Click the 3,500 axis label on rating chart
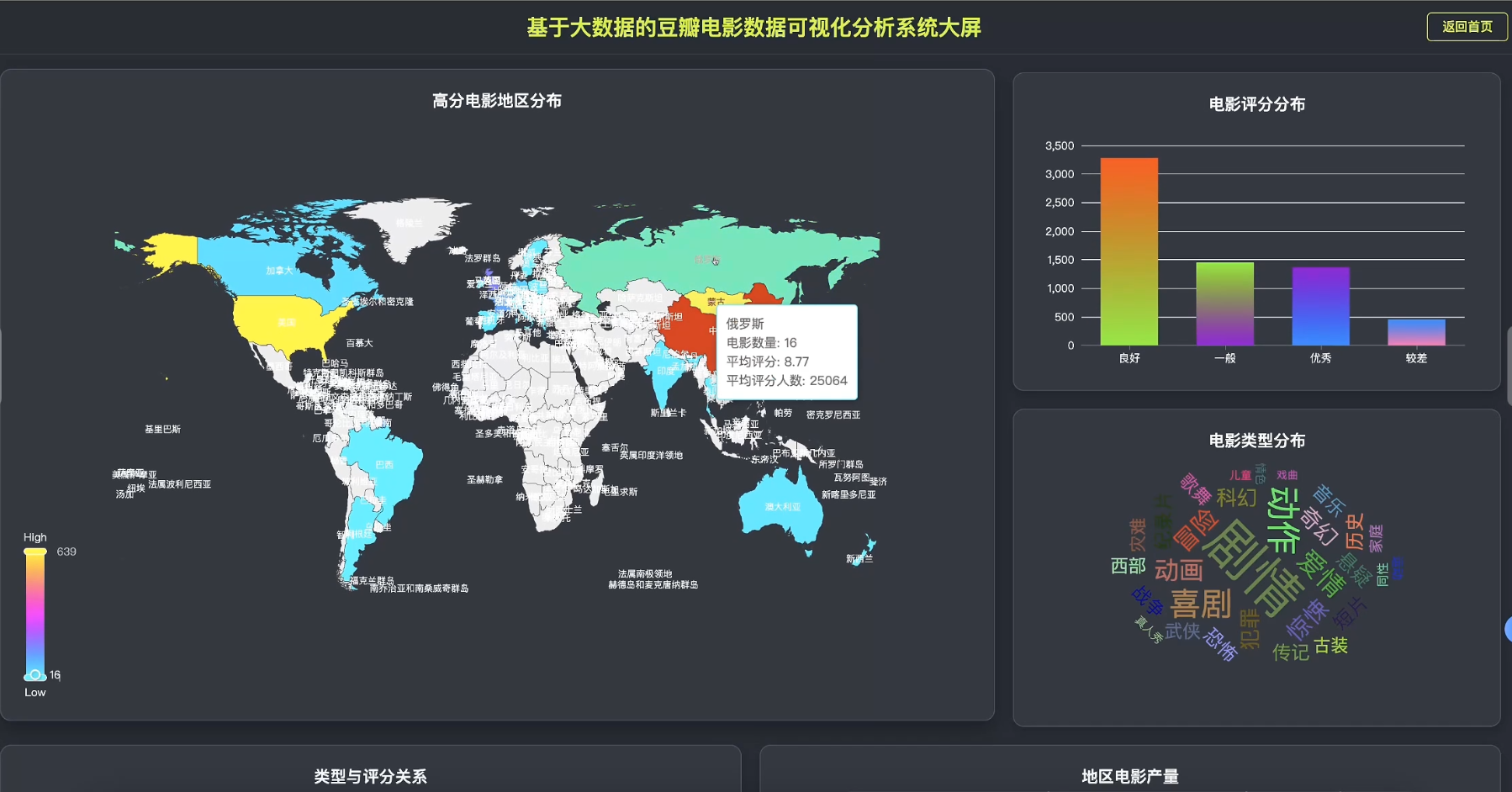1512x792 pixels. 1060,145
